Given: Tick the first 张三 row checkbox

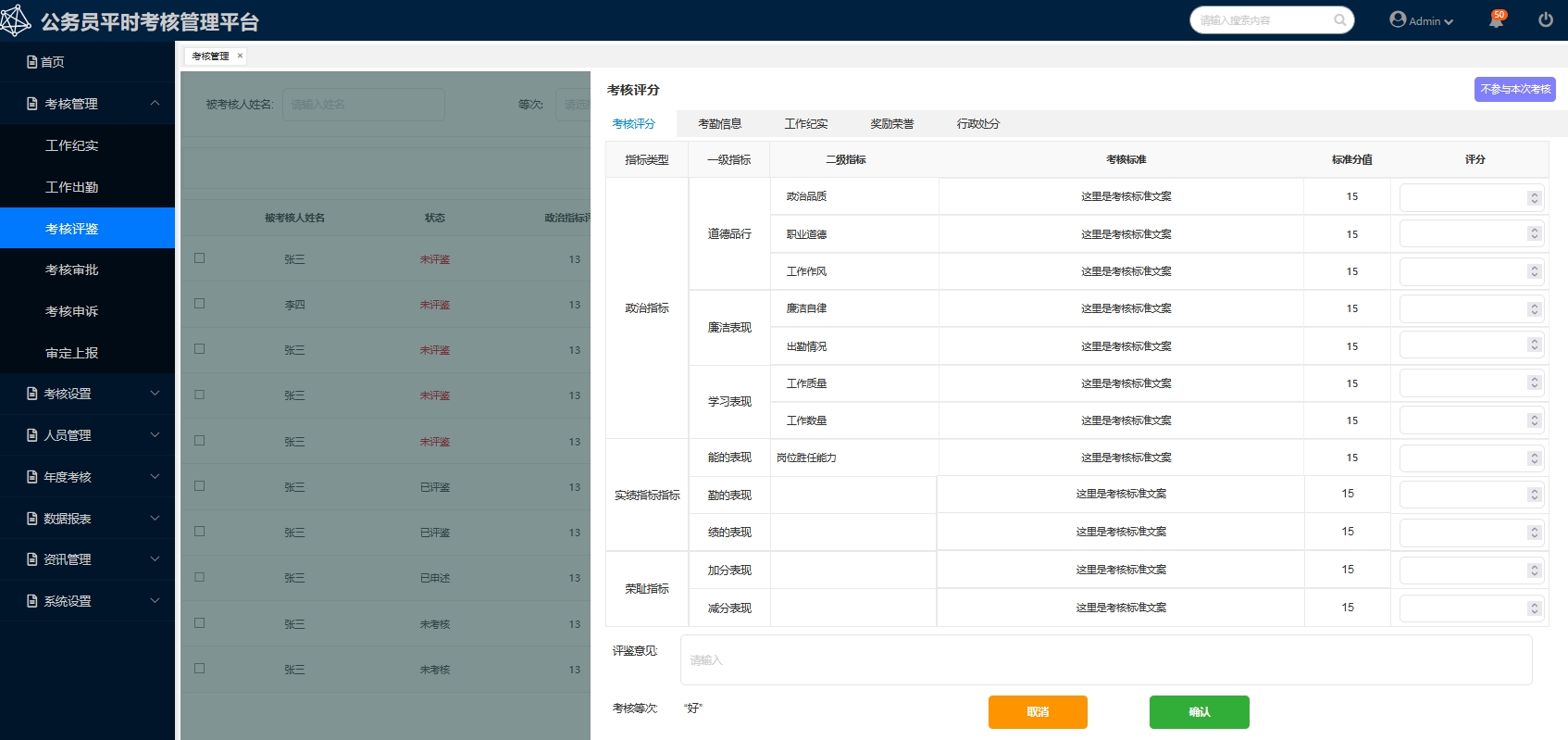Looking at the screenshot, I should 199,258.
